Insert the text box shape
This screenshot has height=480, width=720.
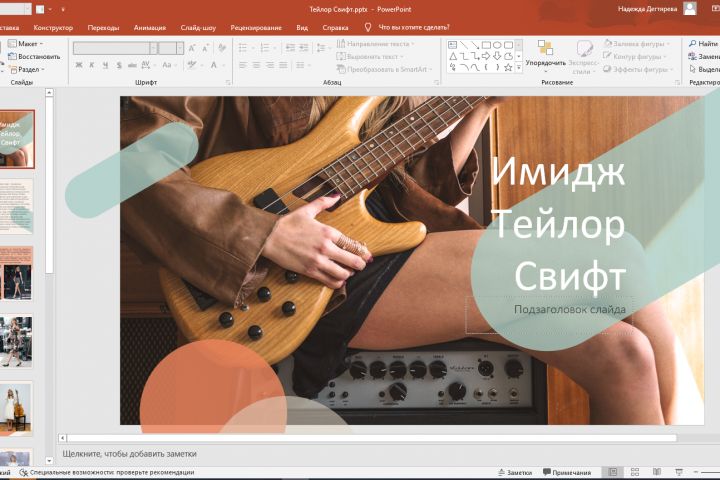[452, 45]
